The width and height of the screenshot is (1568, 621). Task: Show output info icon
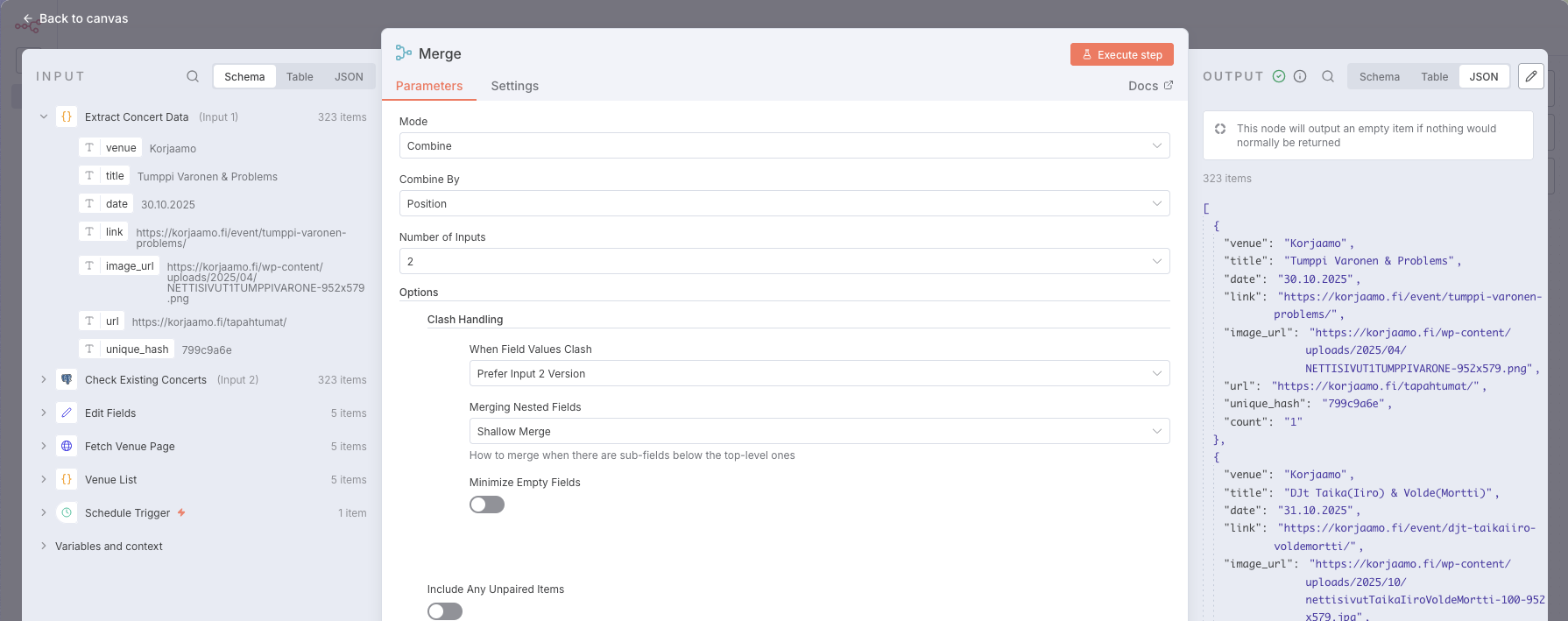[1300, 76]
